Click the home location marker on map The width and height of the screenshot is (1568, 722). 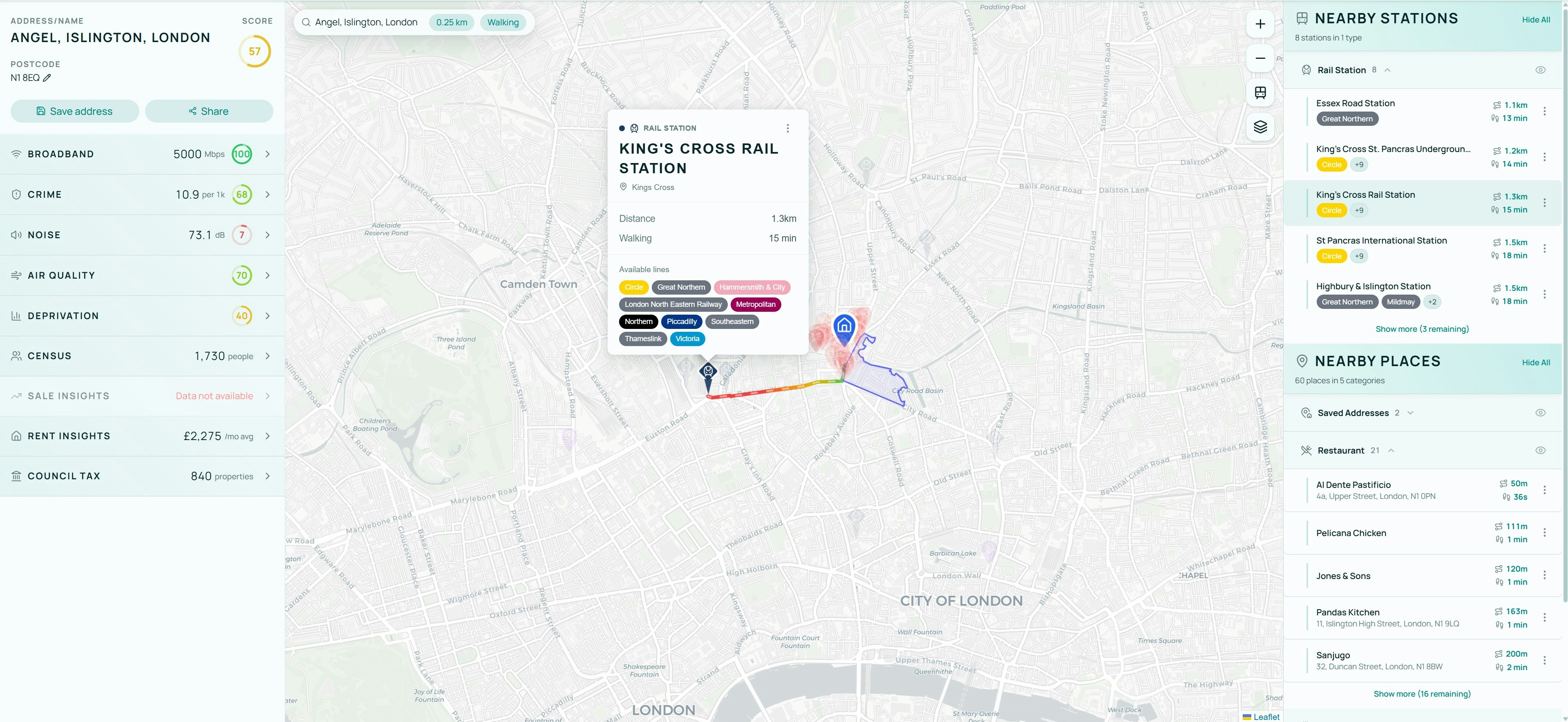[844, 329]
